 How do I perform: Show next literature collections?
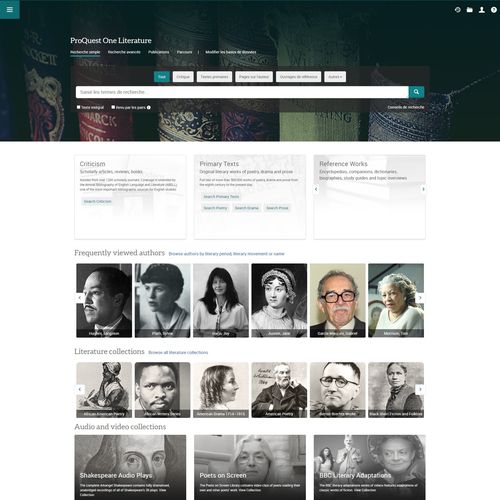tap(420, 389)
